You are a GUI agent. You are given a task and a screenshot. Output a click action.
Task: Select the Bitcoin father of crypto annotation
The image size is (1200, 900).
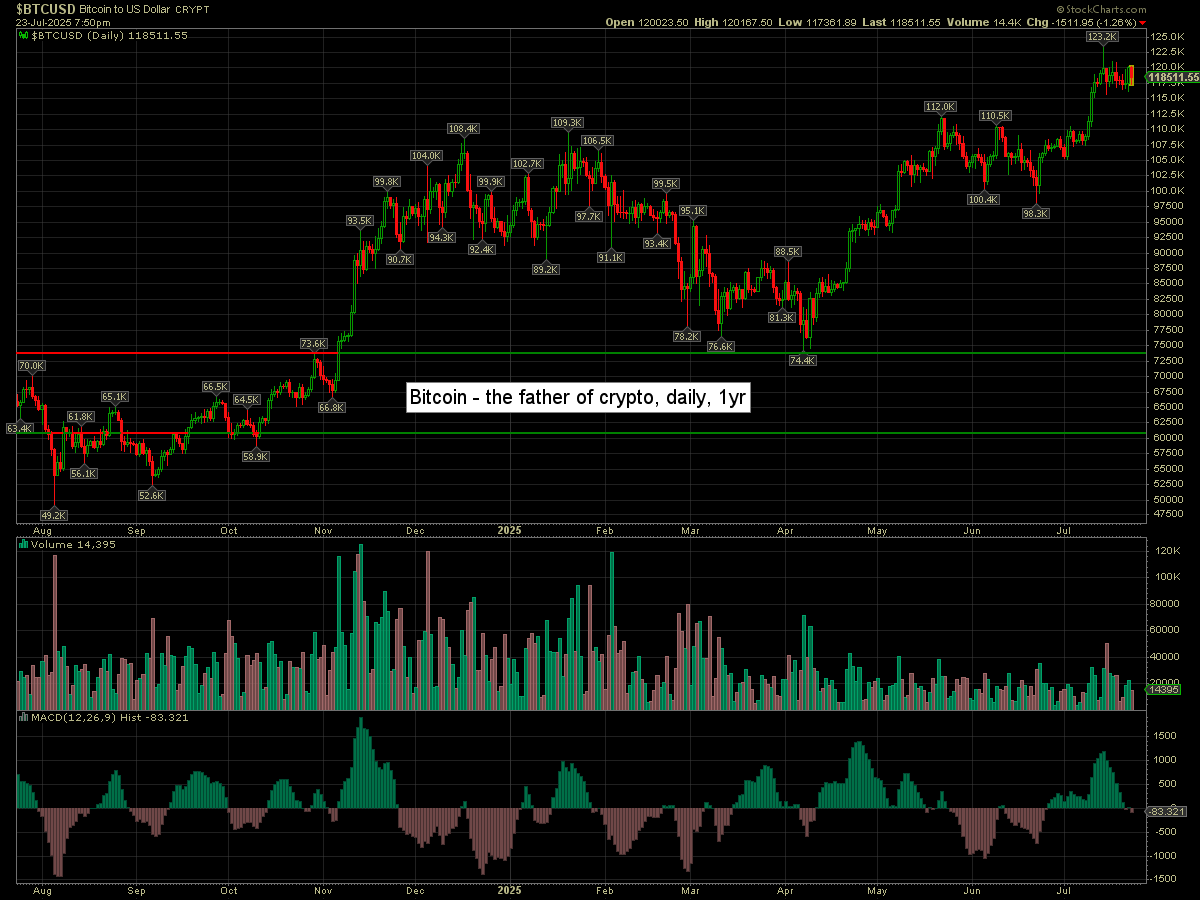pyautogui.click(x=579, y=397)
